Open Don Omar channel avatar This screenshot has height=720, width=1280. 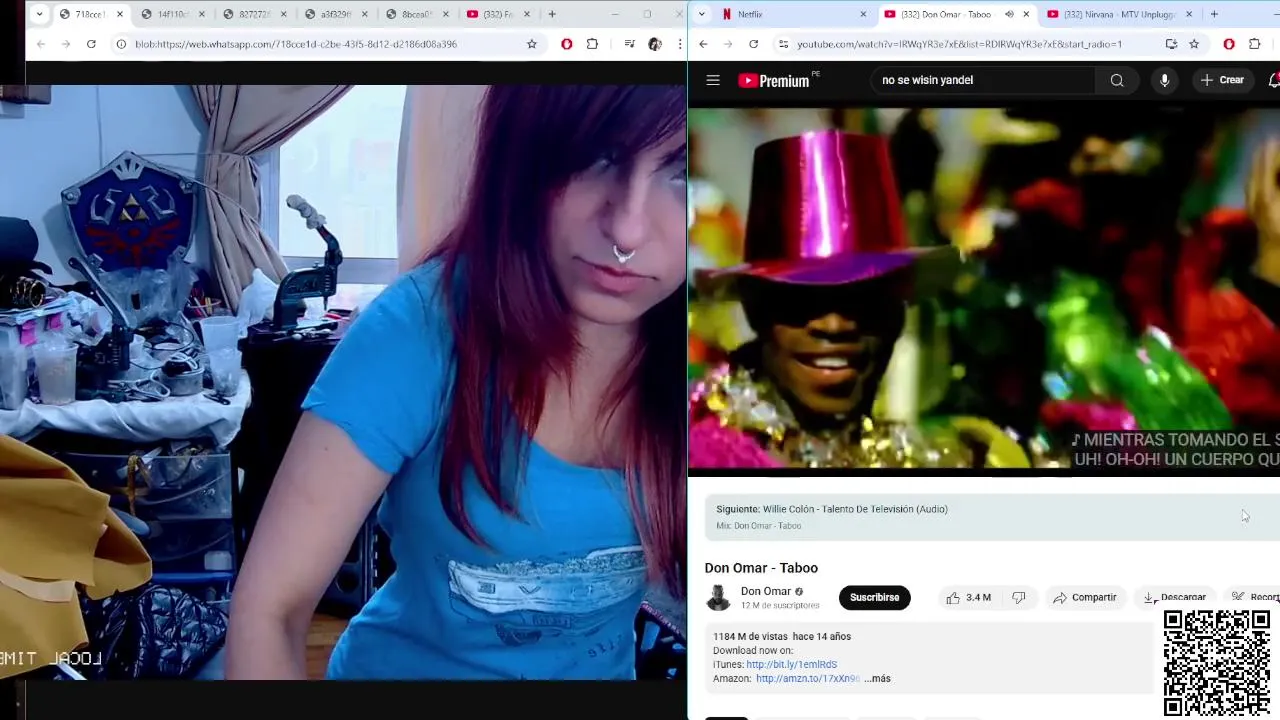718,598
